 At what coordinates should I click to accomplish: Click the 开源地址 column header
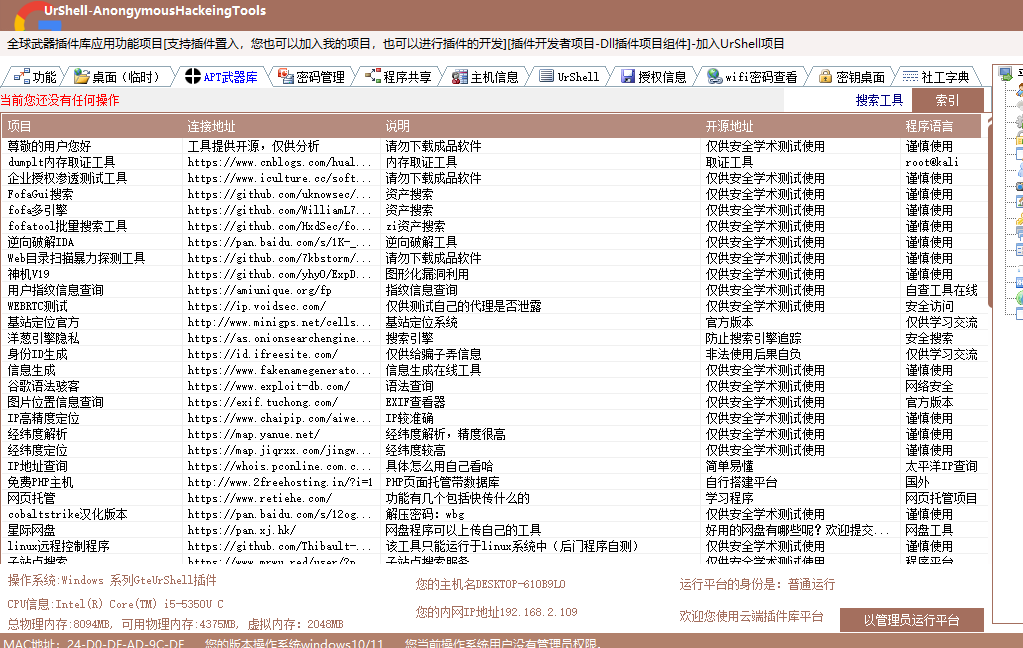801,126
